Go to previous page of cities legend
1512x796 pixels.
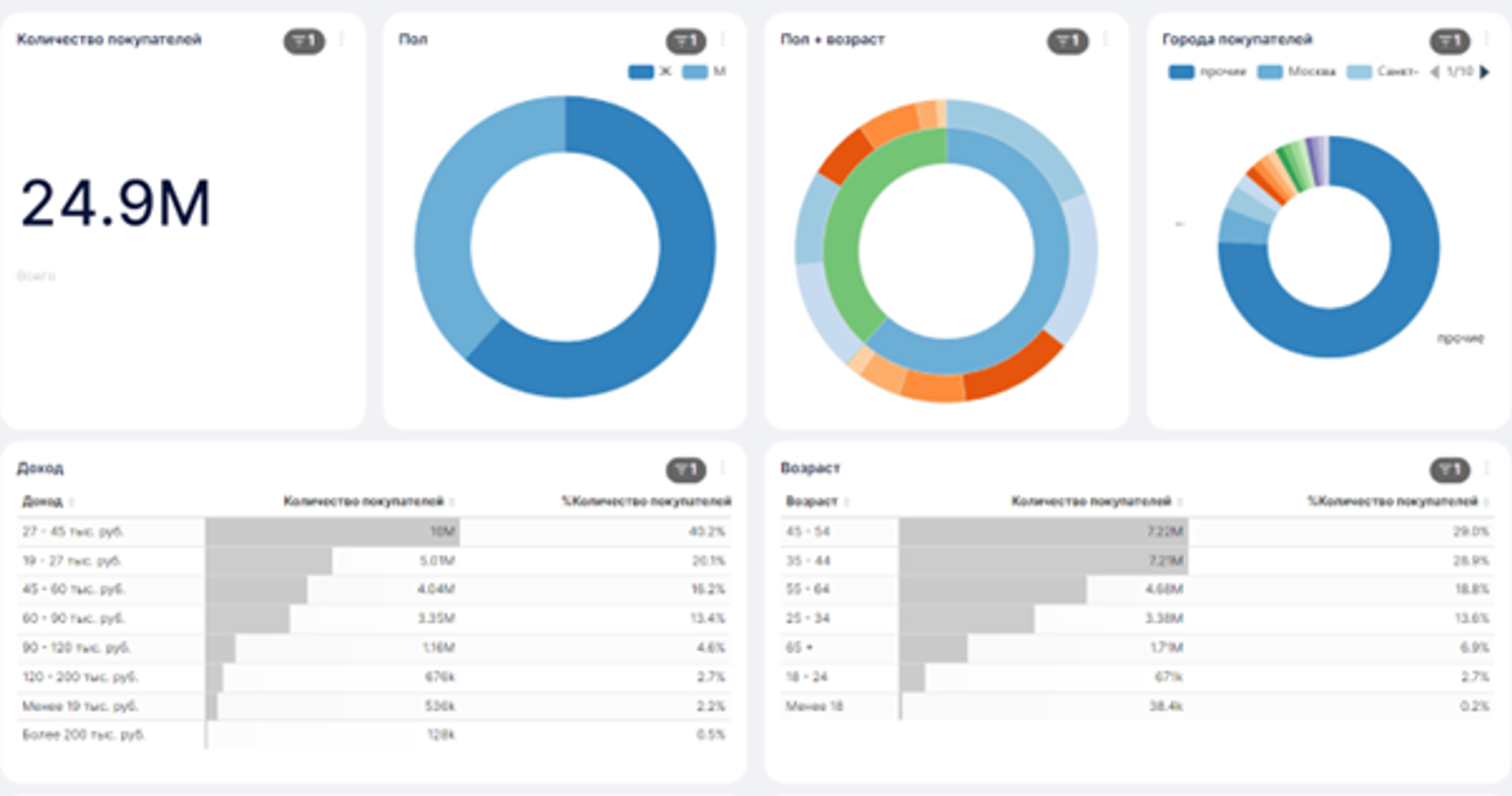point(1434,72)
